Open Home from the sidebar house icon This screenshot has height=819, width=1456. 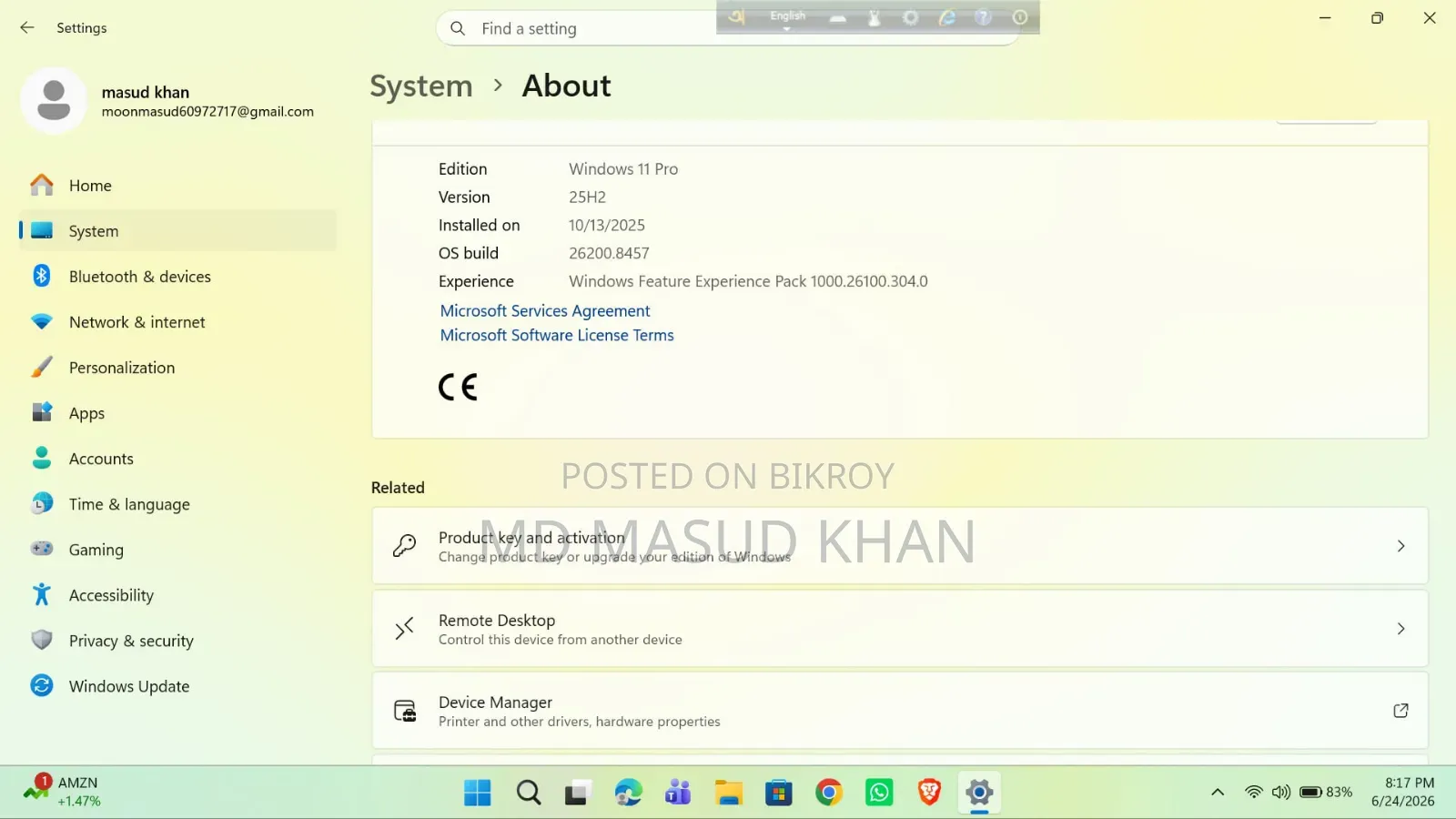42,186
